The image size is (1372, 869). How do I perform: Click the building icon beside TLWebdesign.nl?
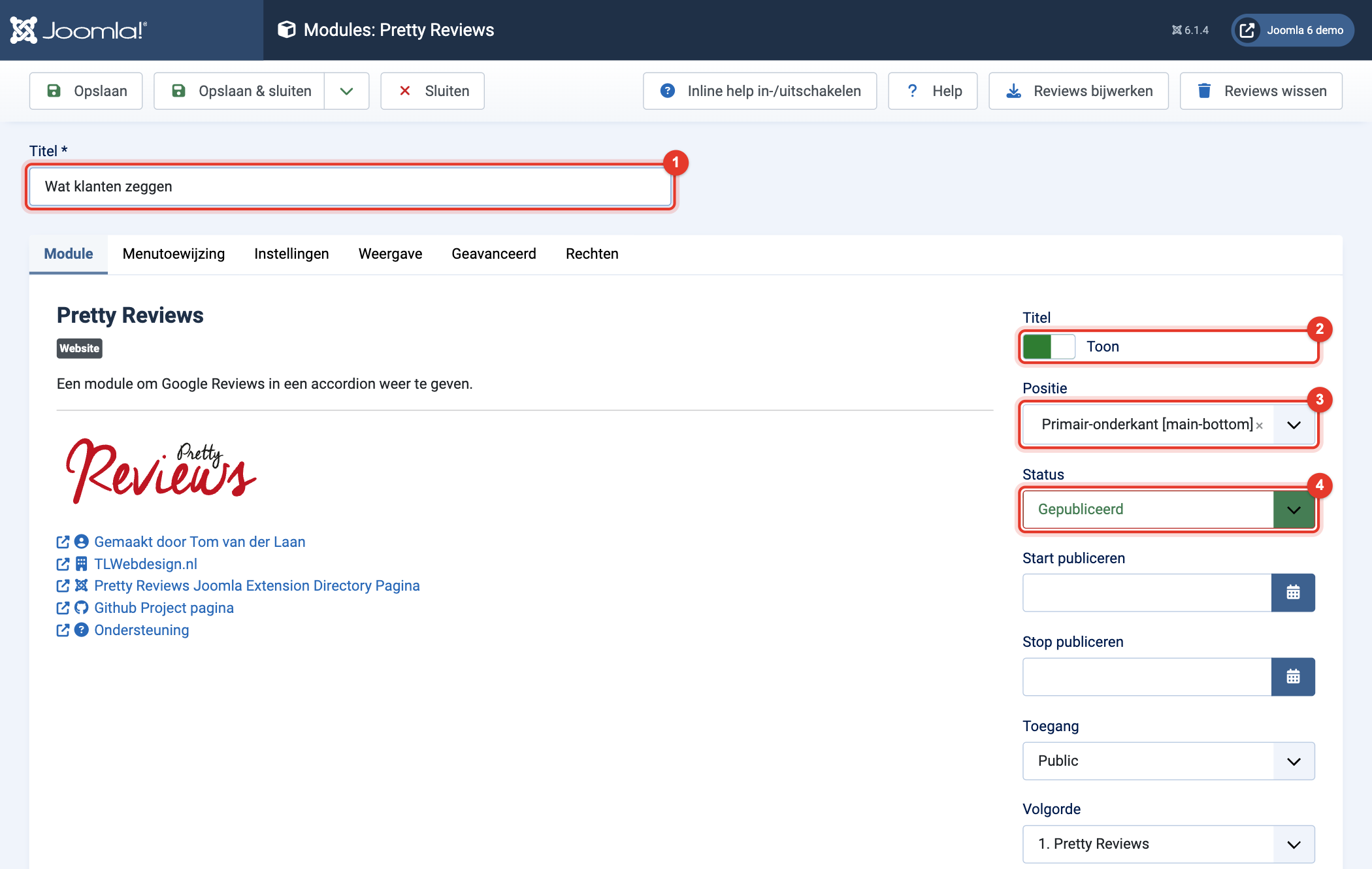pos(82,564)
